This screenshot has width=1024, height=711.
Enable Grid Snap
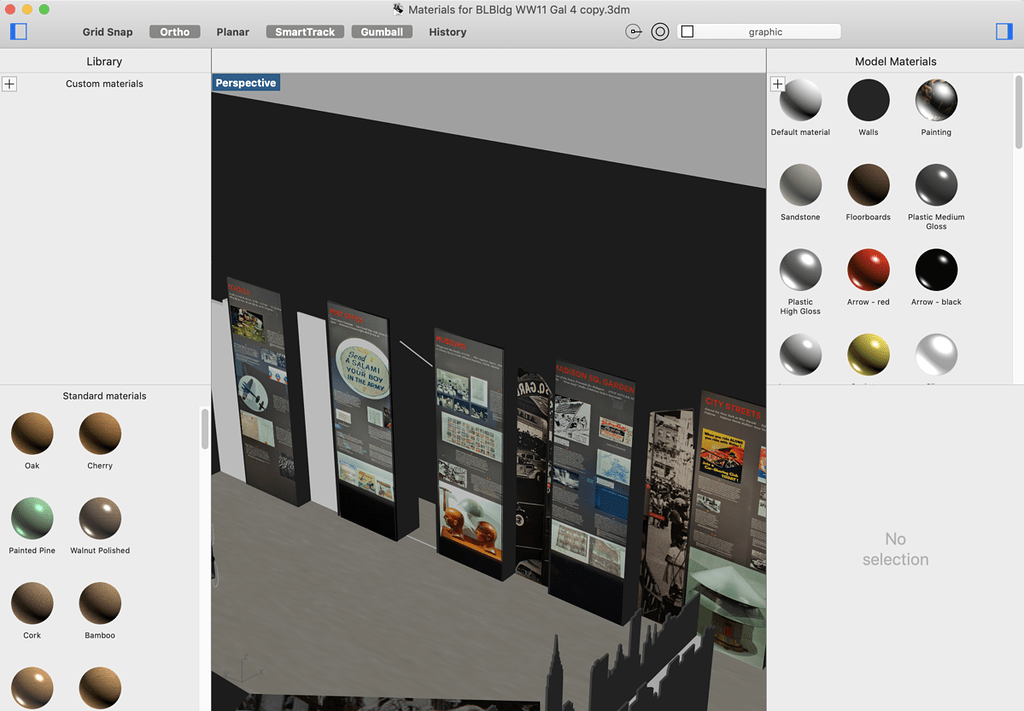[x=107, y=31]
